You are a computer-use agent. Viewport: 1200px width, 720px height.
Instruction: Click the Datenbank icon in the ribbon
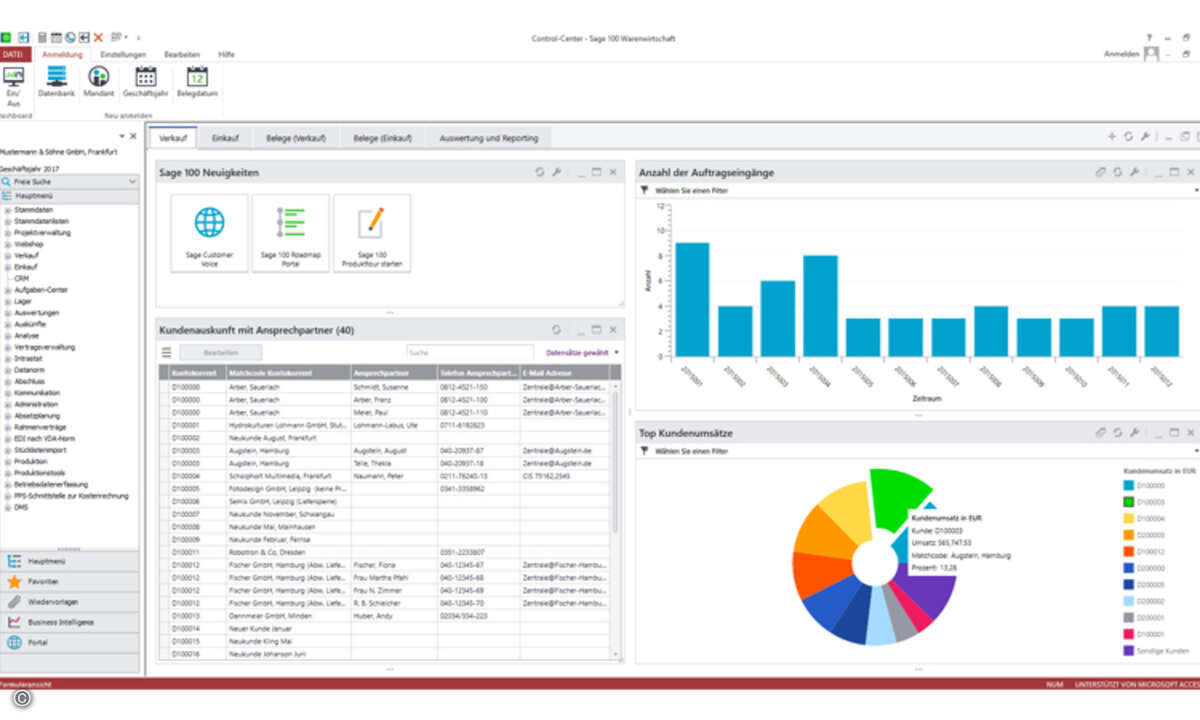coord(56,77)
